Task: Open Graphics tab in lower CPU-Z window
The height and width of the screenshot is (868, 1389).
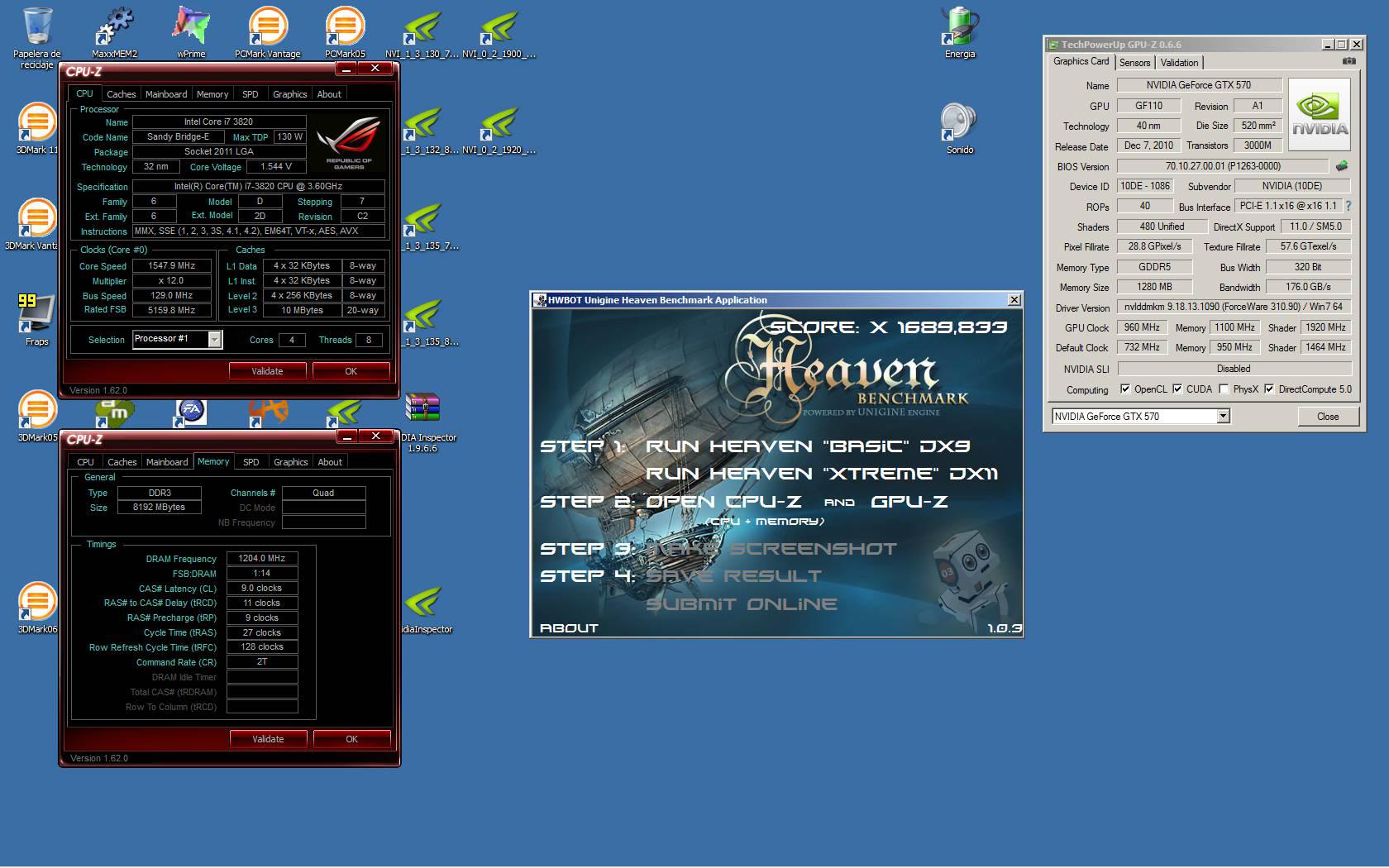Action: tap(290, 462)
